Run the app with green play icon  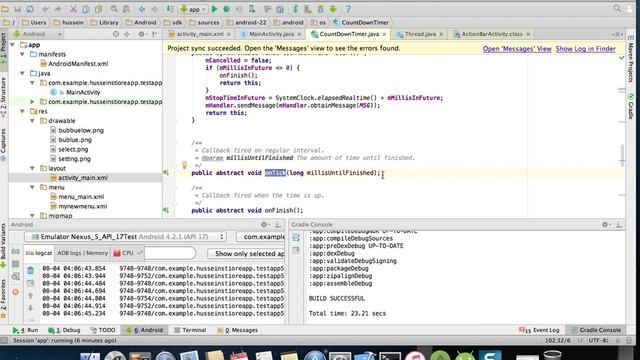tap(214, 9)
